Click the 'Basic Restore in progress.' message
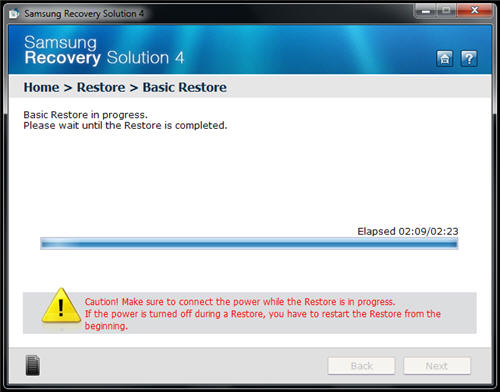This screenshot has height=392, width=500. pos(85,115)
